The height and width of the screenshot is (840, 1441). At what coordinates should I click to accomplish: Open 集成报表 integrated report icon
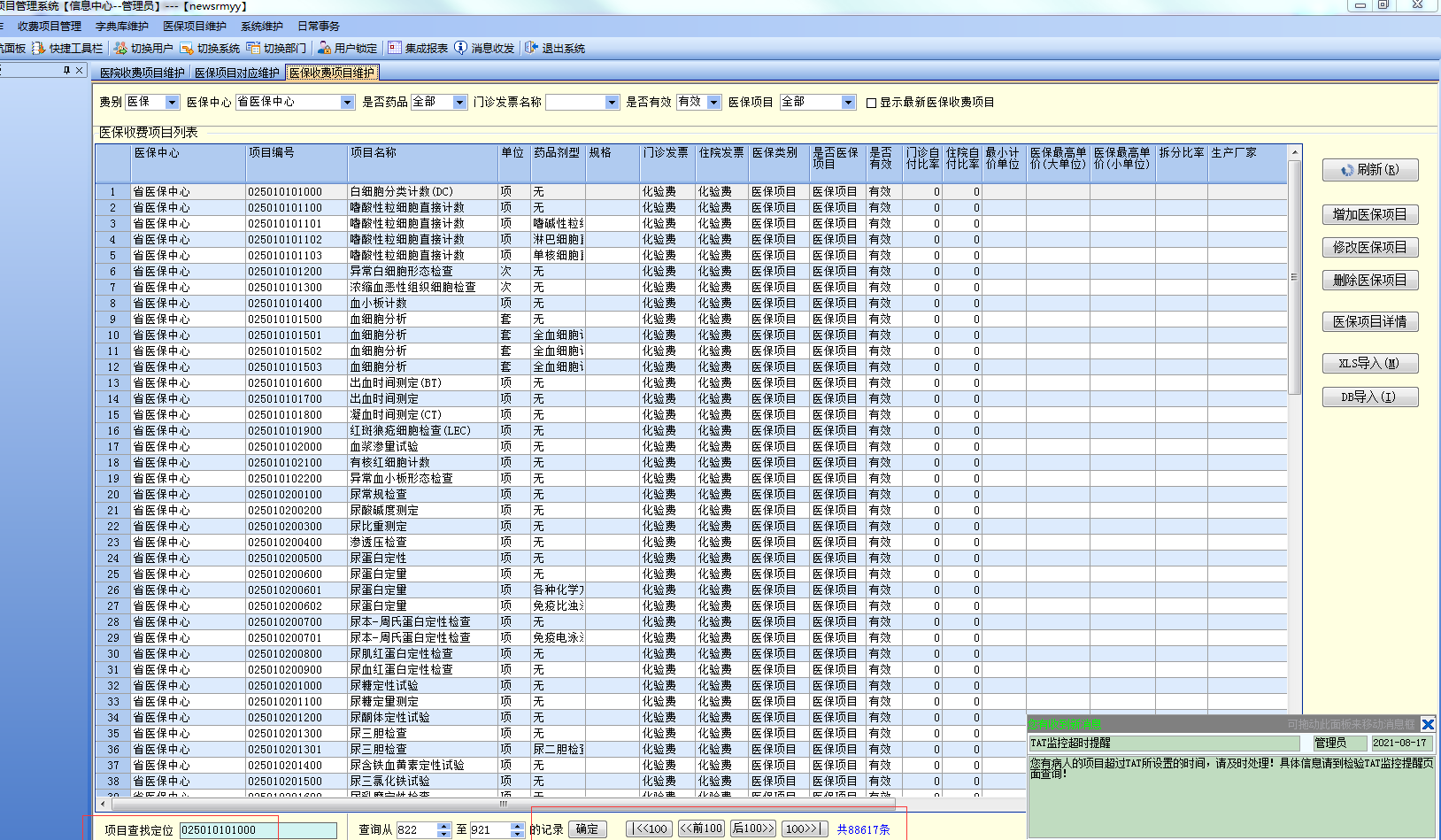point(395,48)
